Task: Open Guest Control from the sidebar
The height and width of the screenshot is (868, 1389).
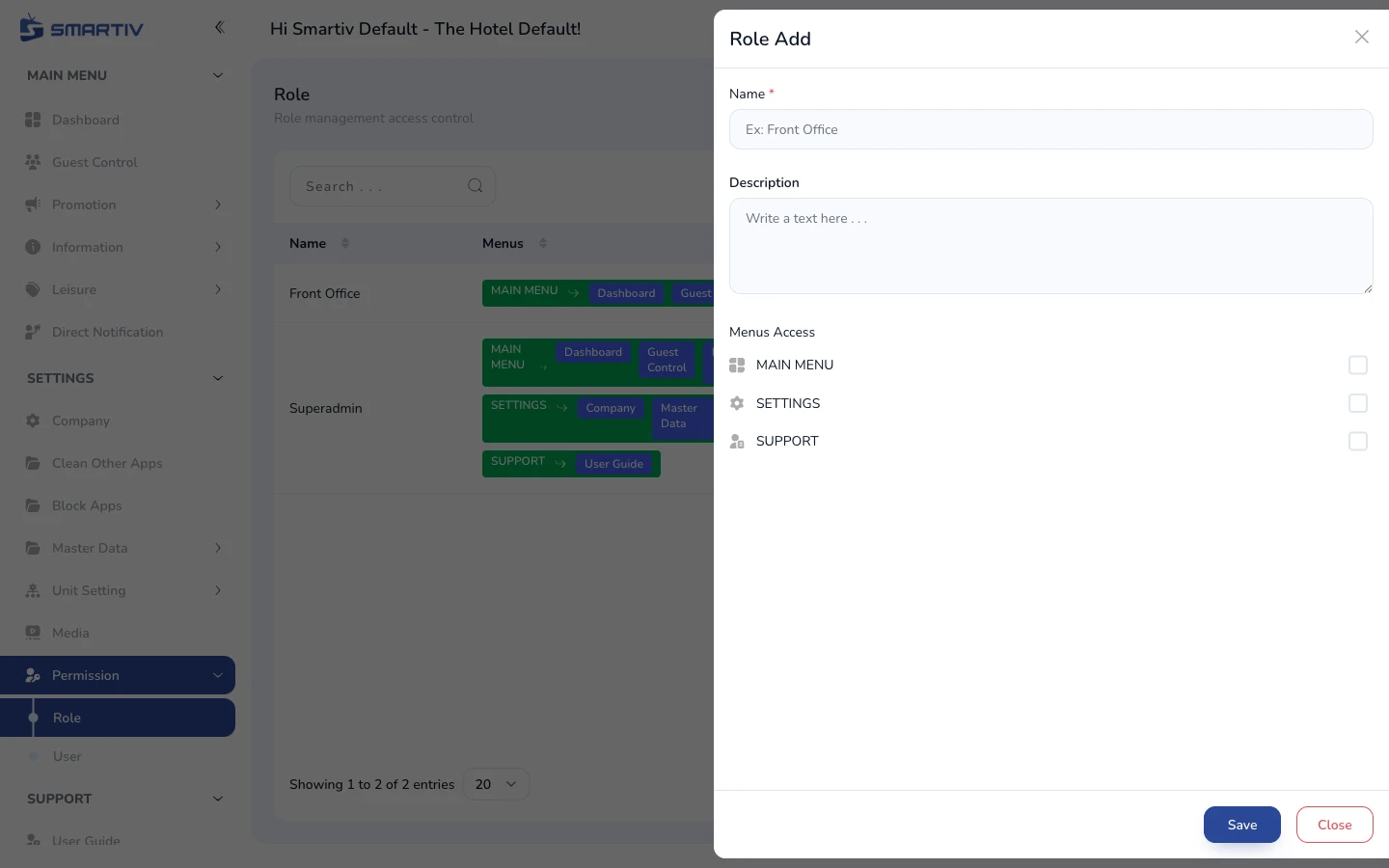Action: (x=118, y=162)
